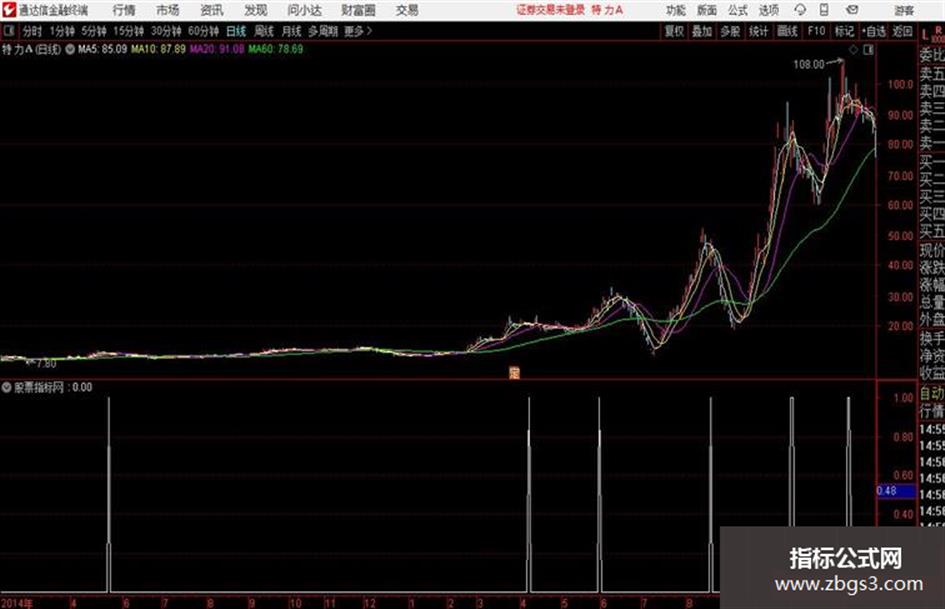This screenshot has width=945, height=609.
Task: Open the 财富圈 menu
Action: click(x=358, y=10)
